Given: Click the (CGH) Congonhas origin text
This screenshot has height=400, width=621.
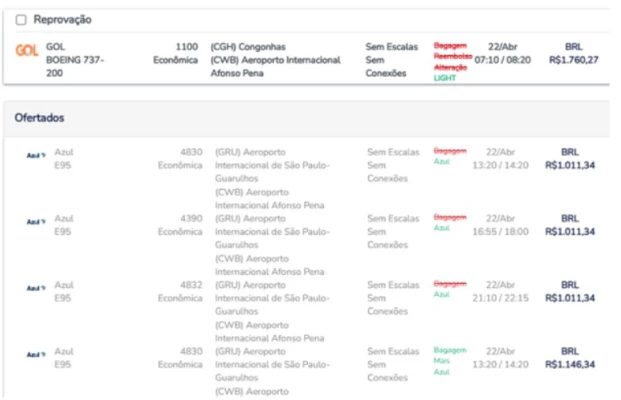Looking at the screenshot, I should (x=248, y=47).
